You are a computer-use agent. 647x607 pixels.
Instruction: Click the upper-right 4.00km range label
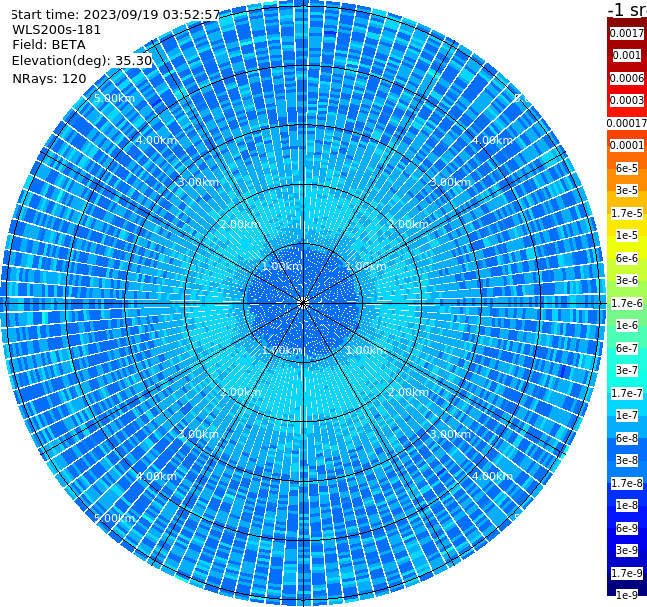pyautogui.click(x=492, y=140)
